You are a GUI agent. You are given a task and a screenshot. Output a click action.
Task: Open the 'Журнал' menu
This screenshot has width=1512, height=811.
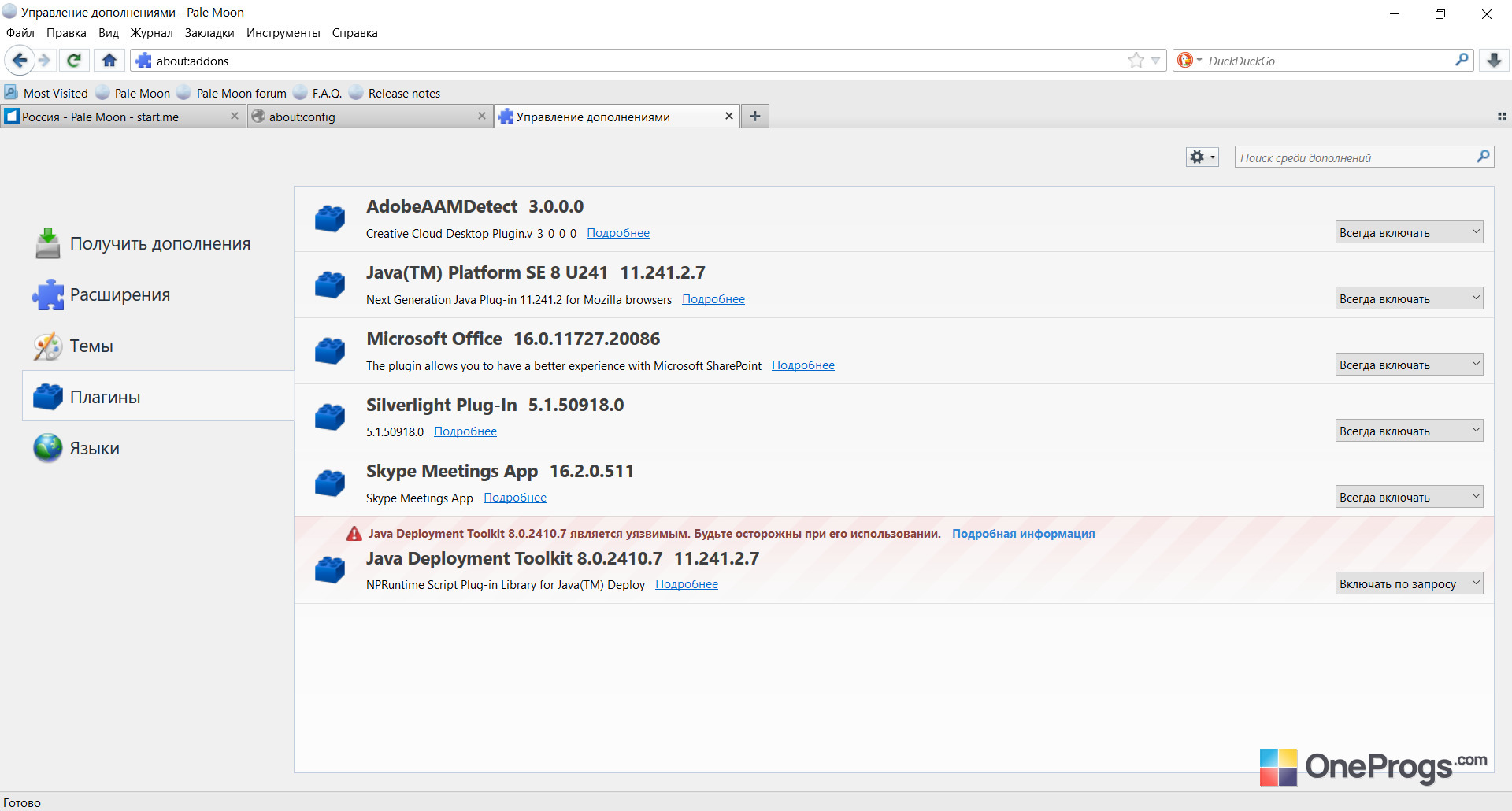[x=151, y=33]
